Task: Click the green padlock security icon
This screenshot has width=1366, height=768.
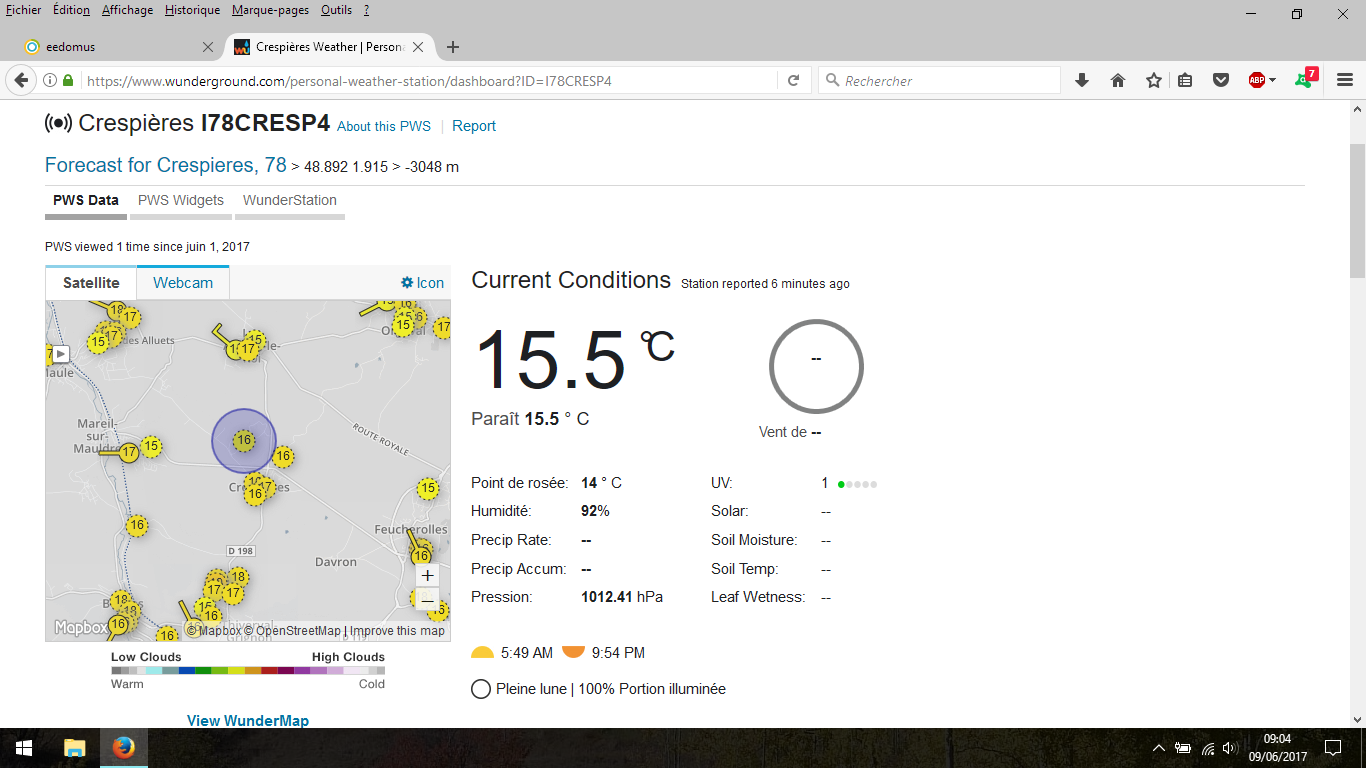Action: pyautogui.click(x=68, y=80)
